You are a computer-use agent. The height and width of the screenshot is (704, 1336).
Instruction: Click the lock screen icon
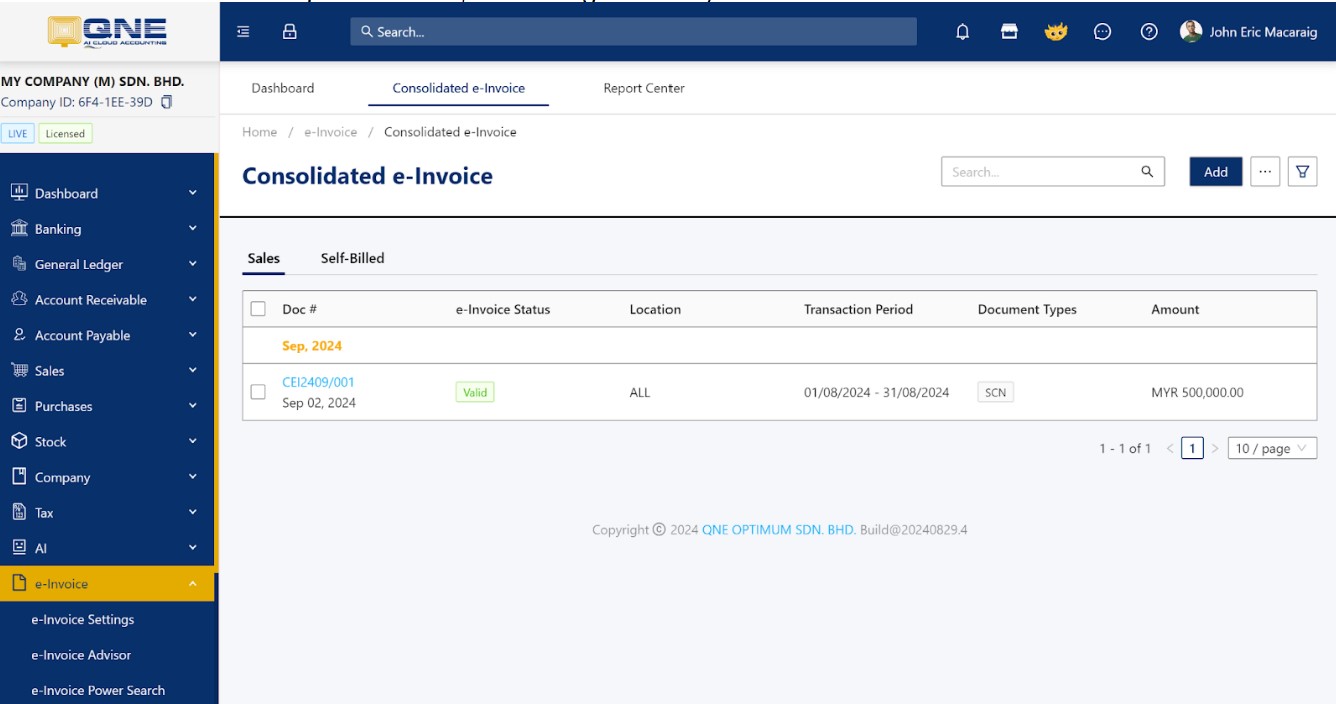[x=289, y=31]
